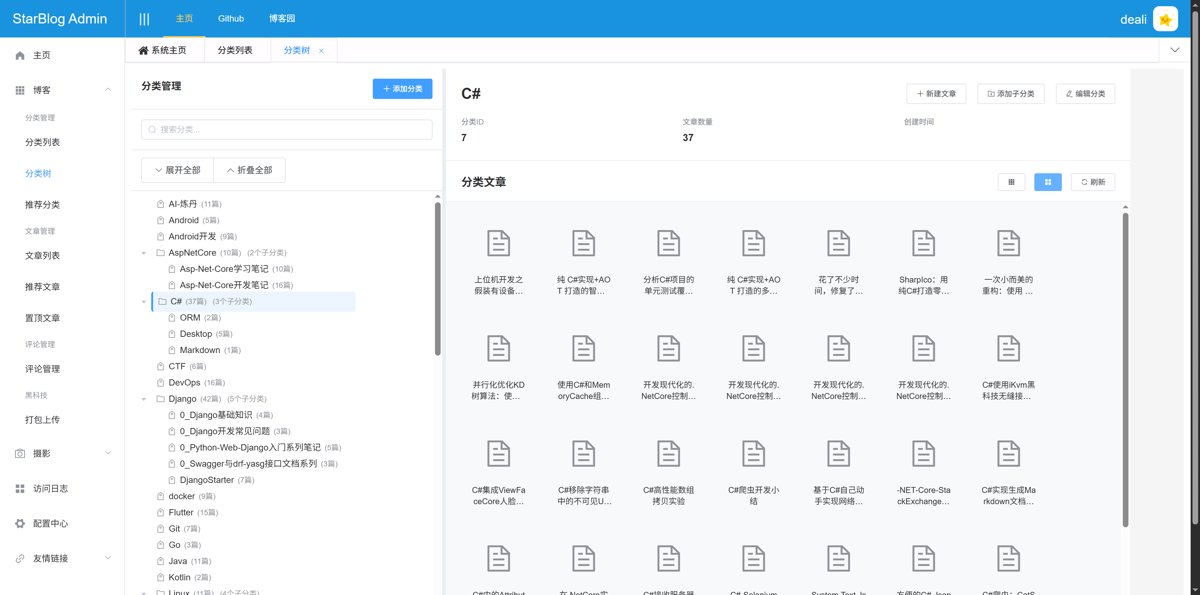The height and width of the screenshot is (595, 1200).
Task: Click the 添加分类 blue button
Action: coord(402,89)
